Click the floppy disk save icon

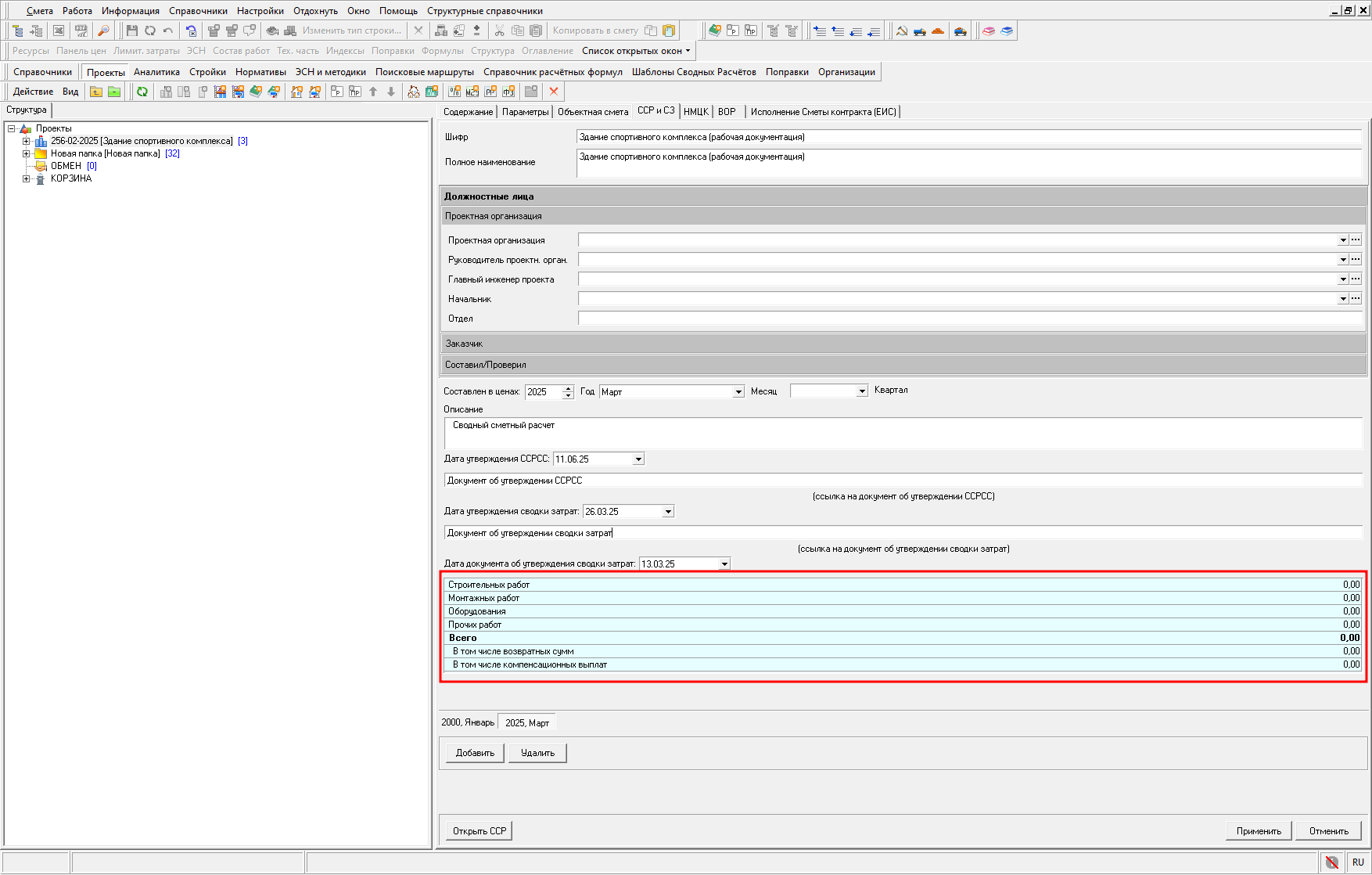pyautogui.click(x=131, y=31)
